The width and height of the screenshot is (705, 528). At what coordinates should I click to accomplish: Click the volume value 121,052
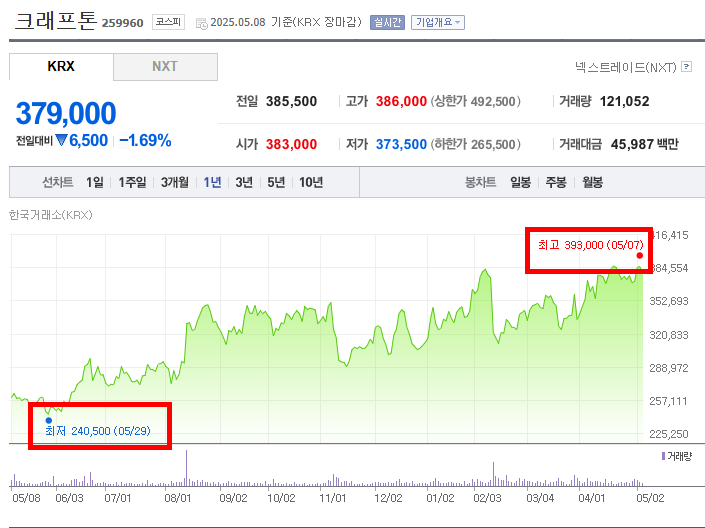[625, 101]
